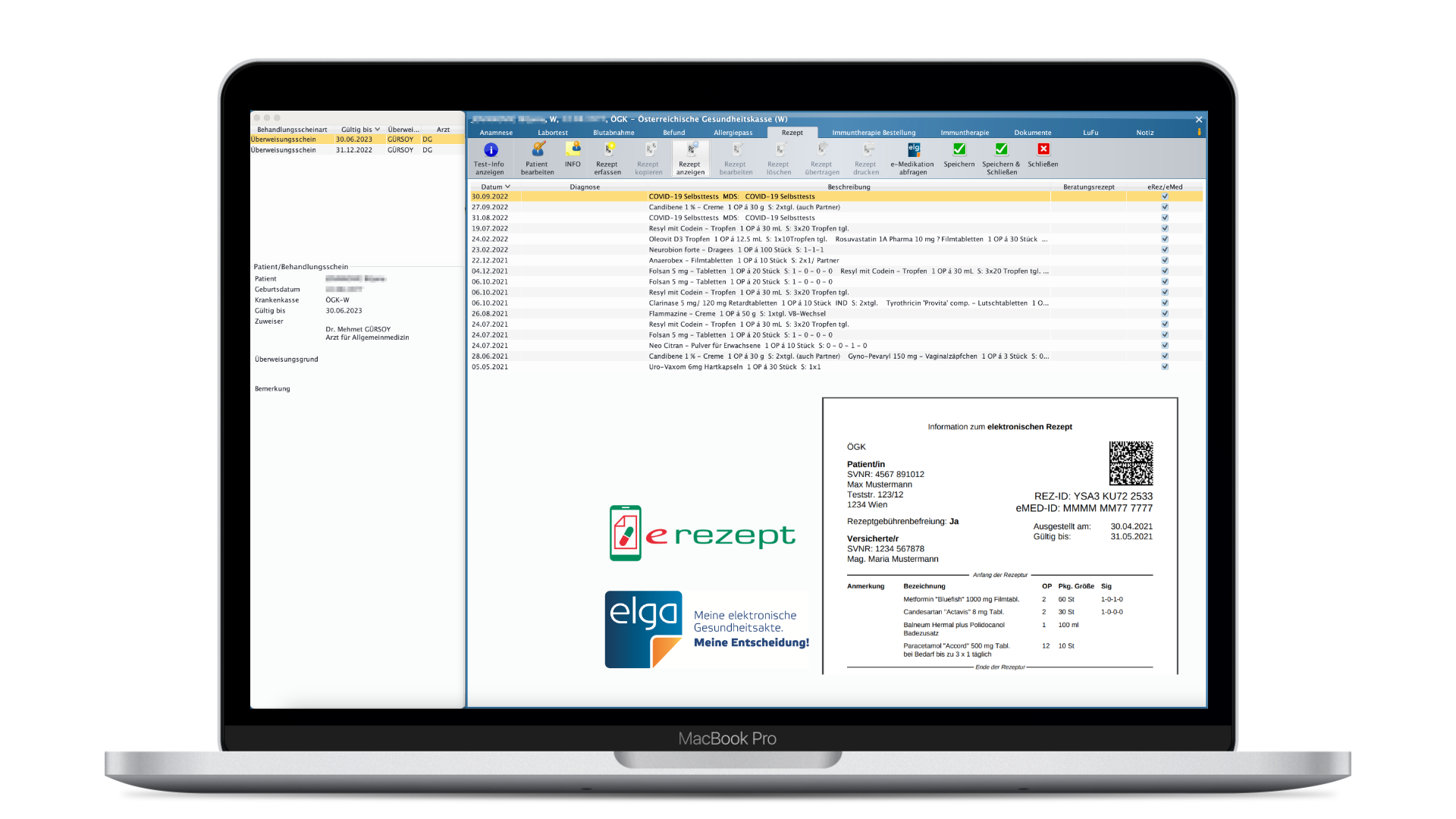Open e-Medikation abfragen
Image resolution: width=1456 pixels, height=819 pixels.
click(913, 150)
